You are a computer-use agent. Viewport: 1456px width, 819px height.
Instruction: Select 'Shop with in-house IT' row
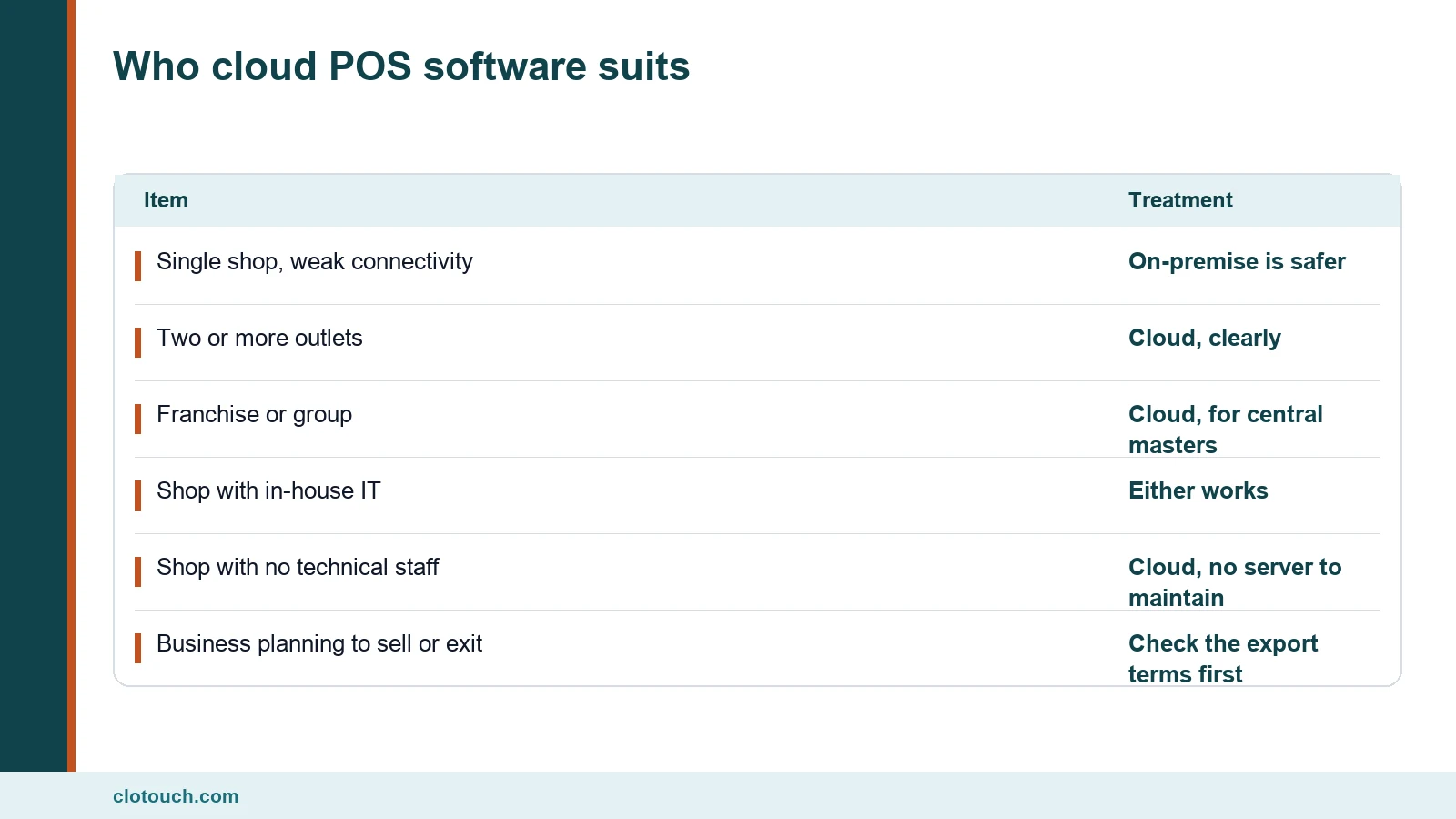coord(757,496)
